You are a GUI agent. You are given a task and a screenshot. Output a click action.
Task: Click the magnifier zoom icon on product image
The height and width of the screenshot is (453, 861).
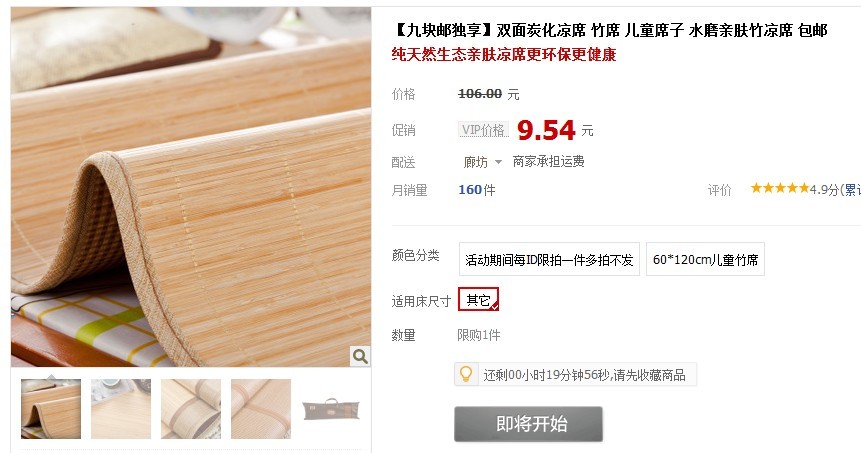[360, 356]
